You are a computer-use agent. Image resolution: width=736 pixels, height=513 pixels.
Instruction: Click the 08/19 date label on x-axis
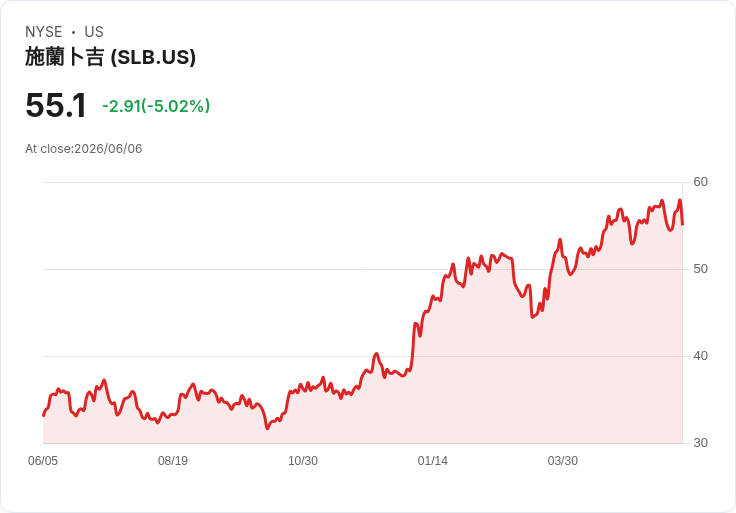click(173, 461)
